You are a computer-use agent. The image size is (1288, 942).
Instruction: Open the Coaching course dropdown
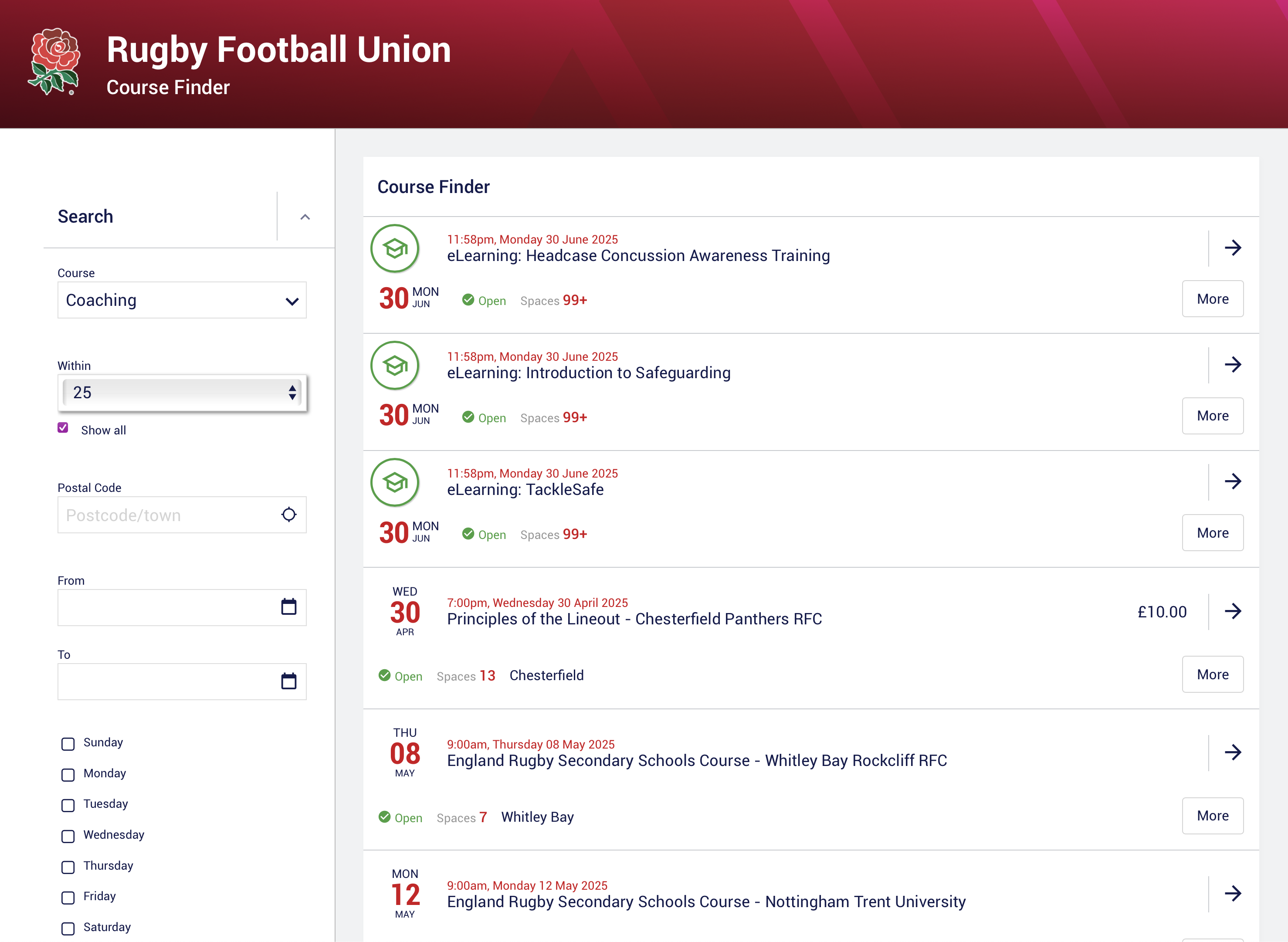(182, 301)
